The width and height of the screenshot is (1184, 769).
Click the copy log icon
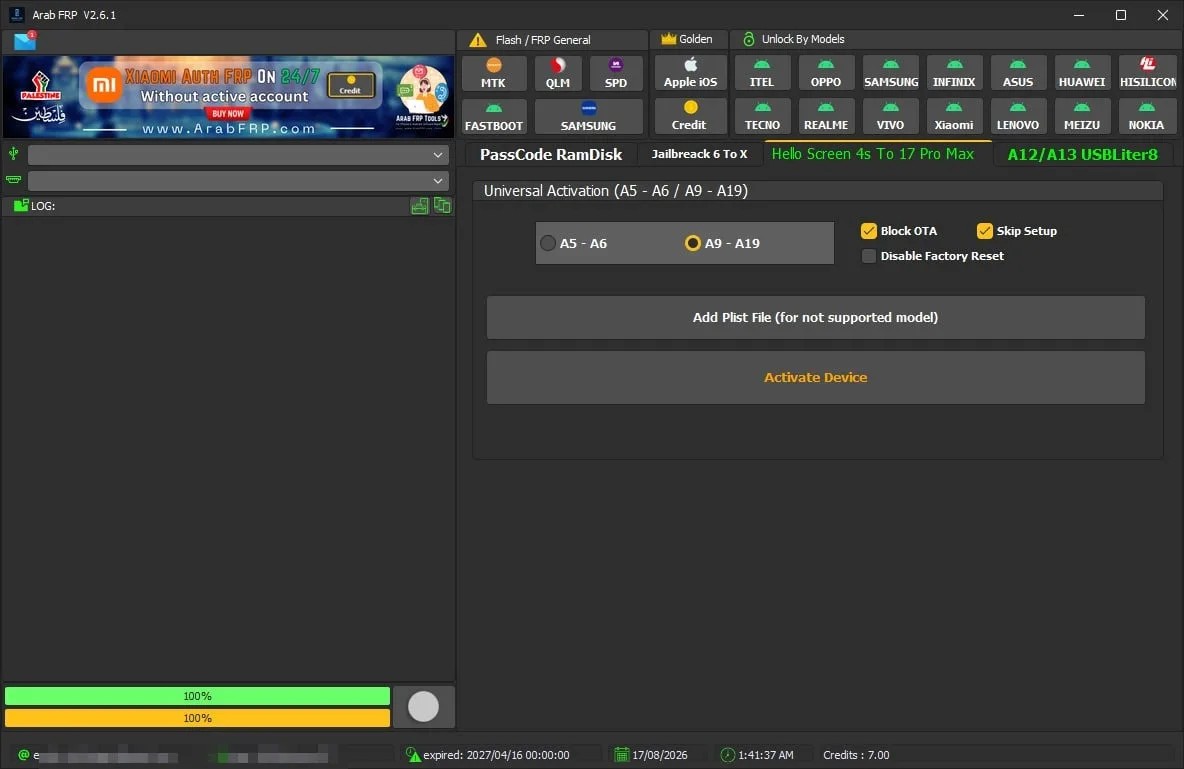tap(442, 205)
